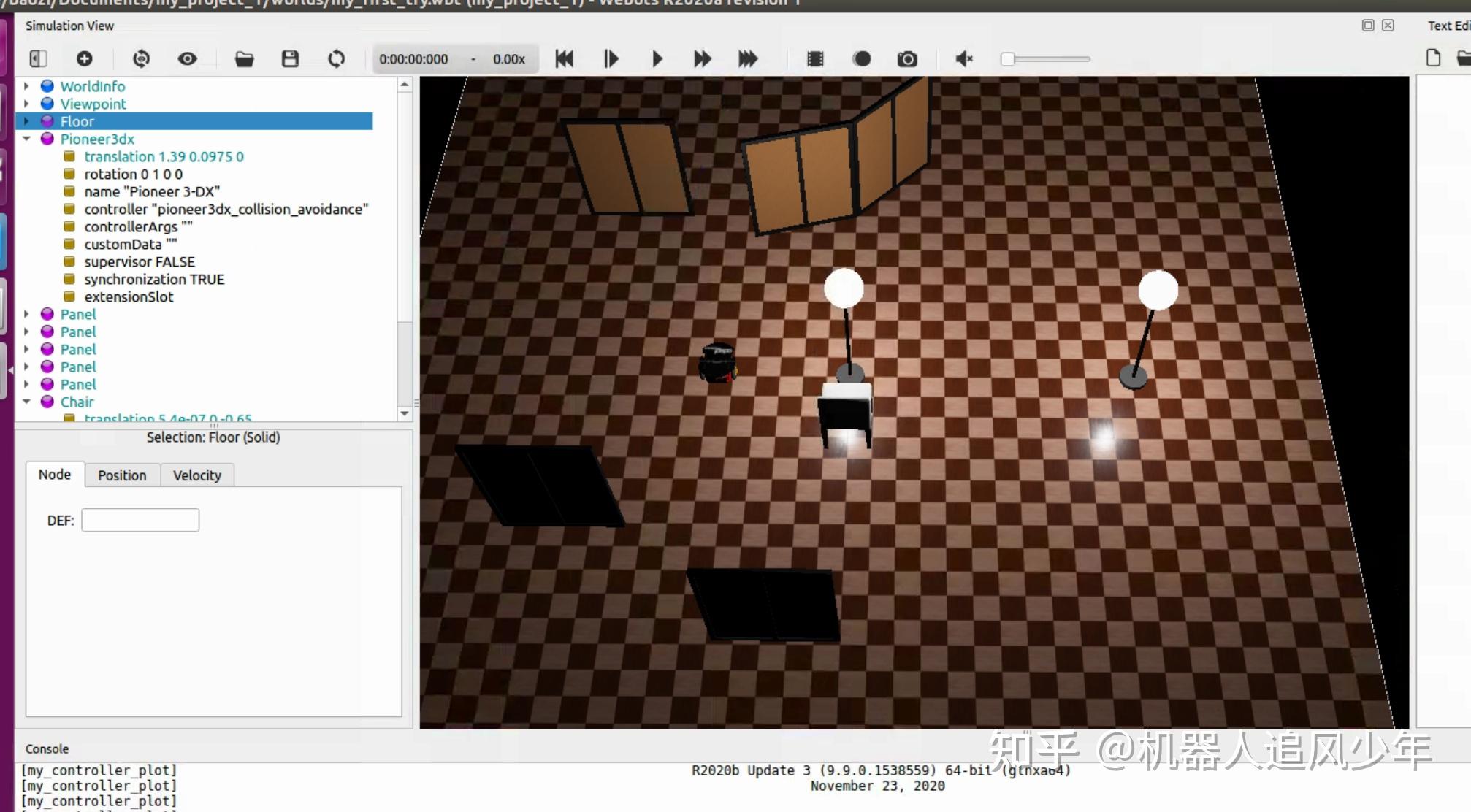Viewport: 1471px width, 812px height.
Task: Select the supervisor FALSE field
Action: coord(140,261)
